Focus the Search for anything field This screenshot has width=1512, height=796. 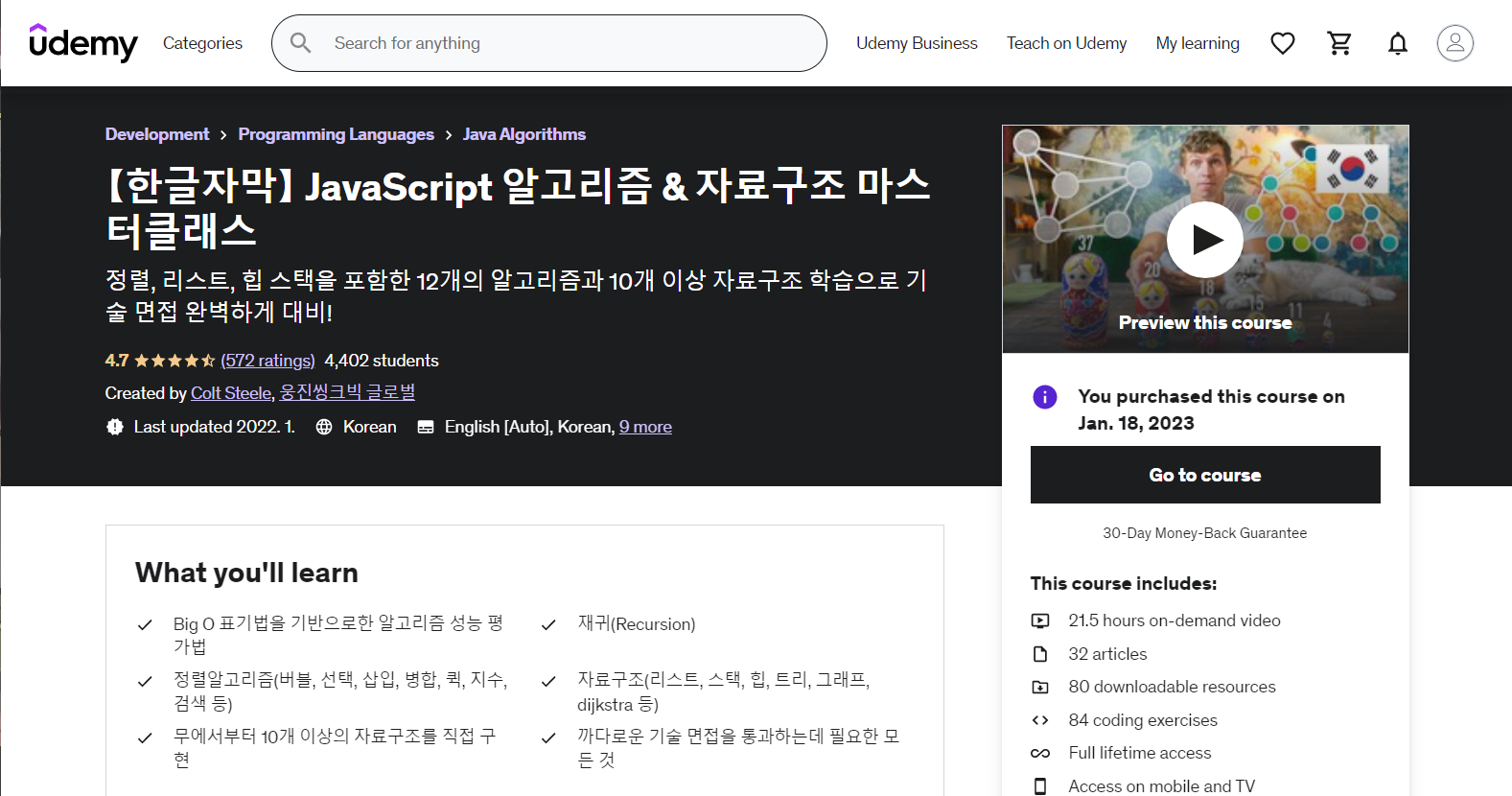(x=549, y=43)
